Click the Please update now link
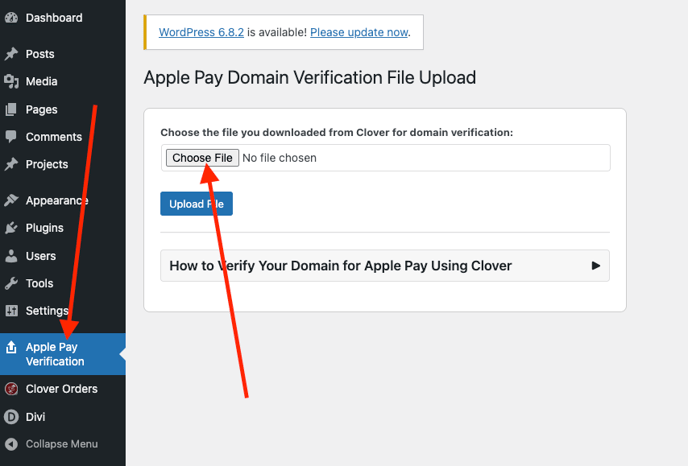Viewport: 688px width, 466px height. [359, 32]
